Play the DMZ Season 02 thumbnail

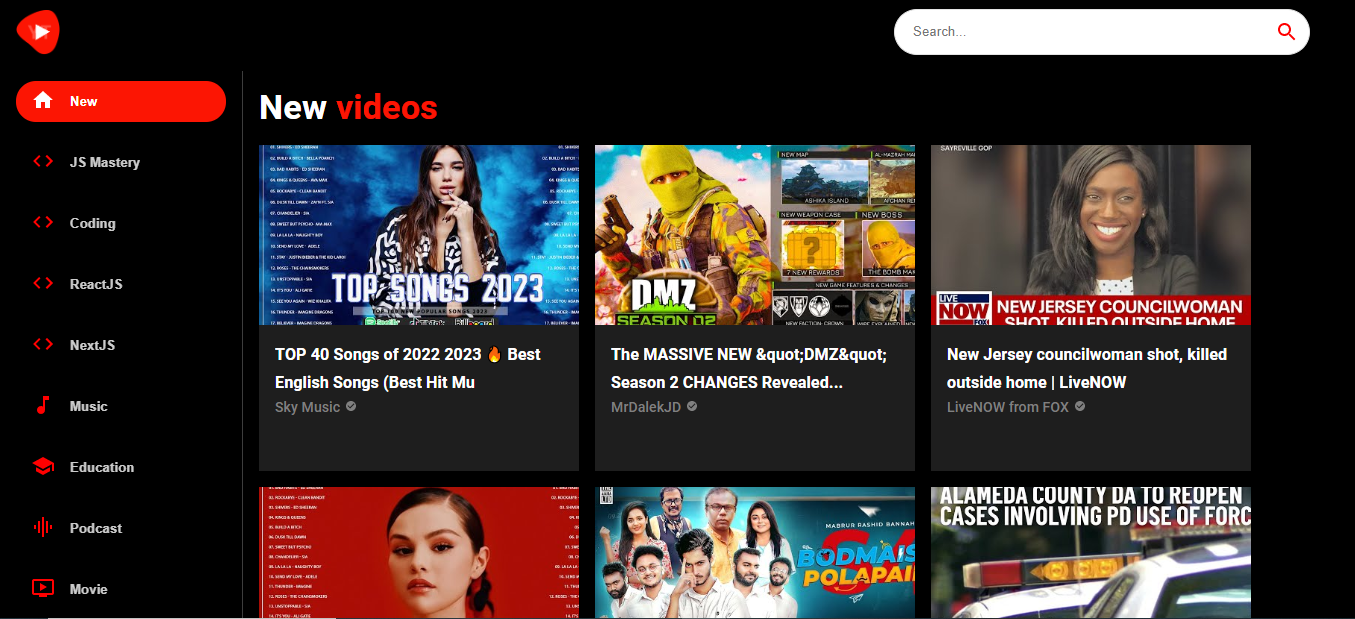coord(755,235)
